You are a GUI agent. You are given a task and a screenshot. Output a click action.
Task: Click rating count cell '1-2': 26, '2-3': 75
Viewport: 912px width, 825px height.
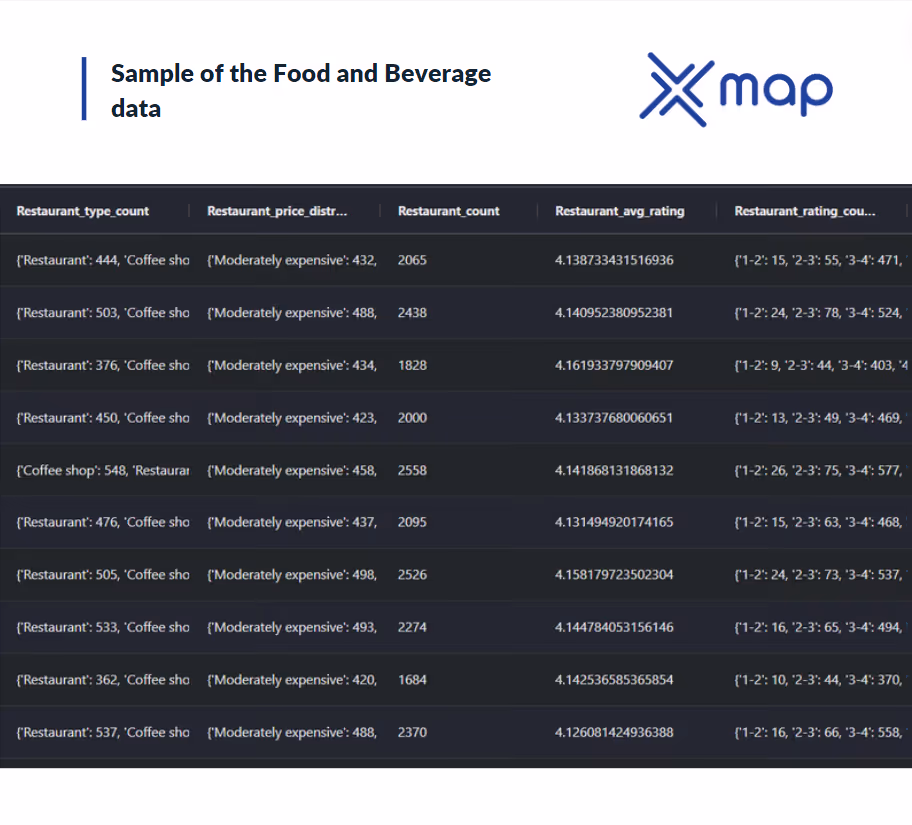click(x=820, y=470)
